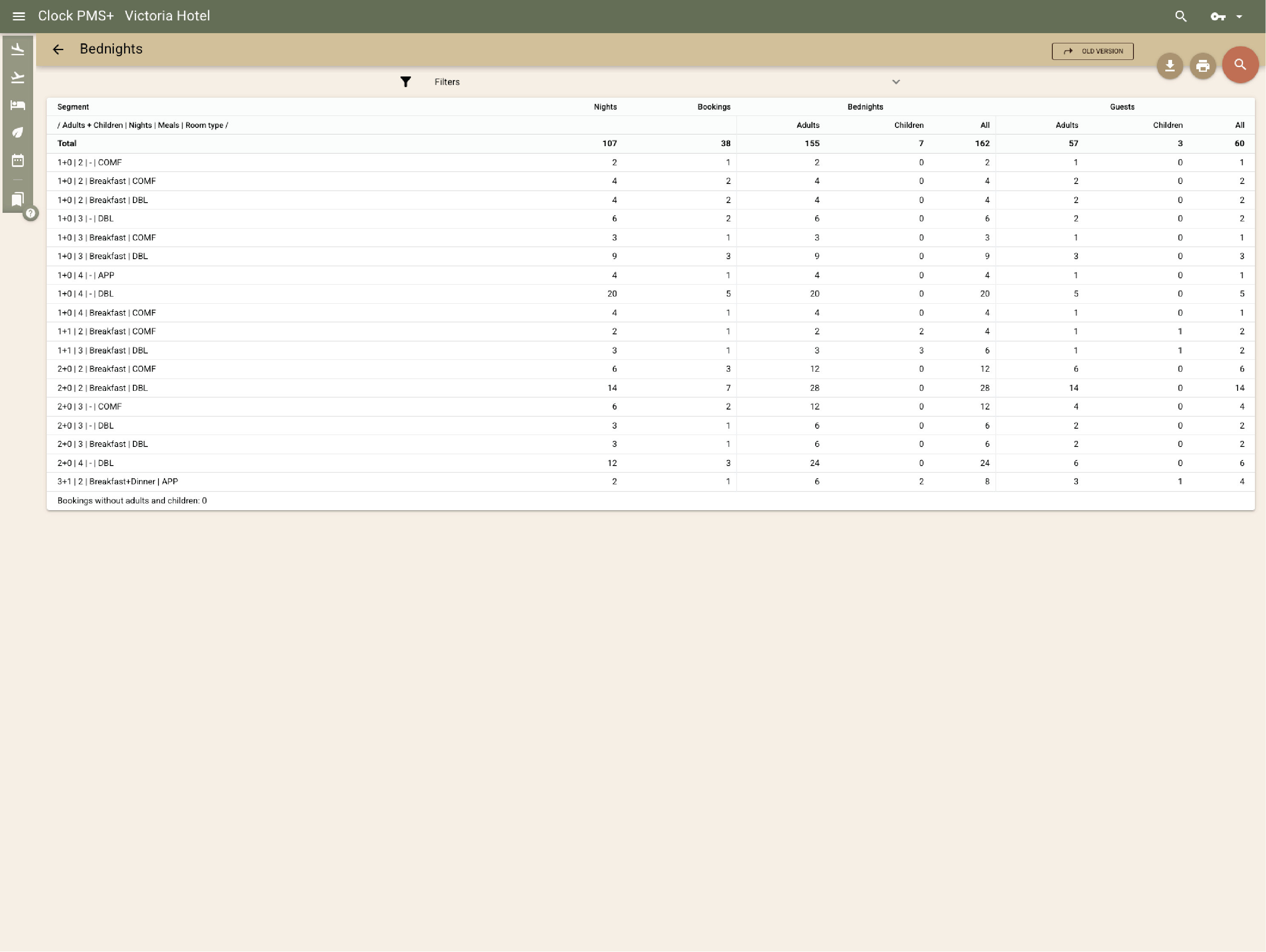Print the Bednights report
The image size is (1266, 952).
pos(1203,66)
